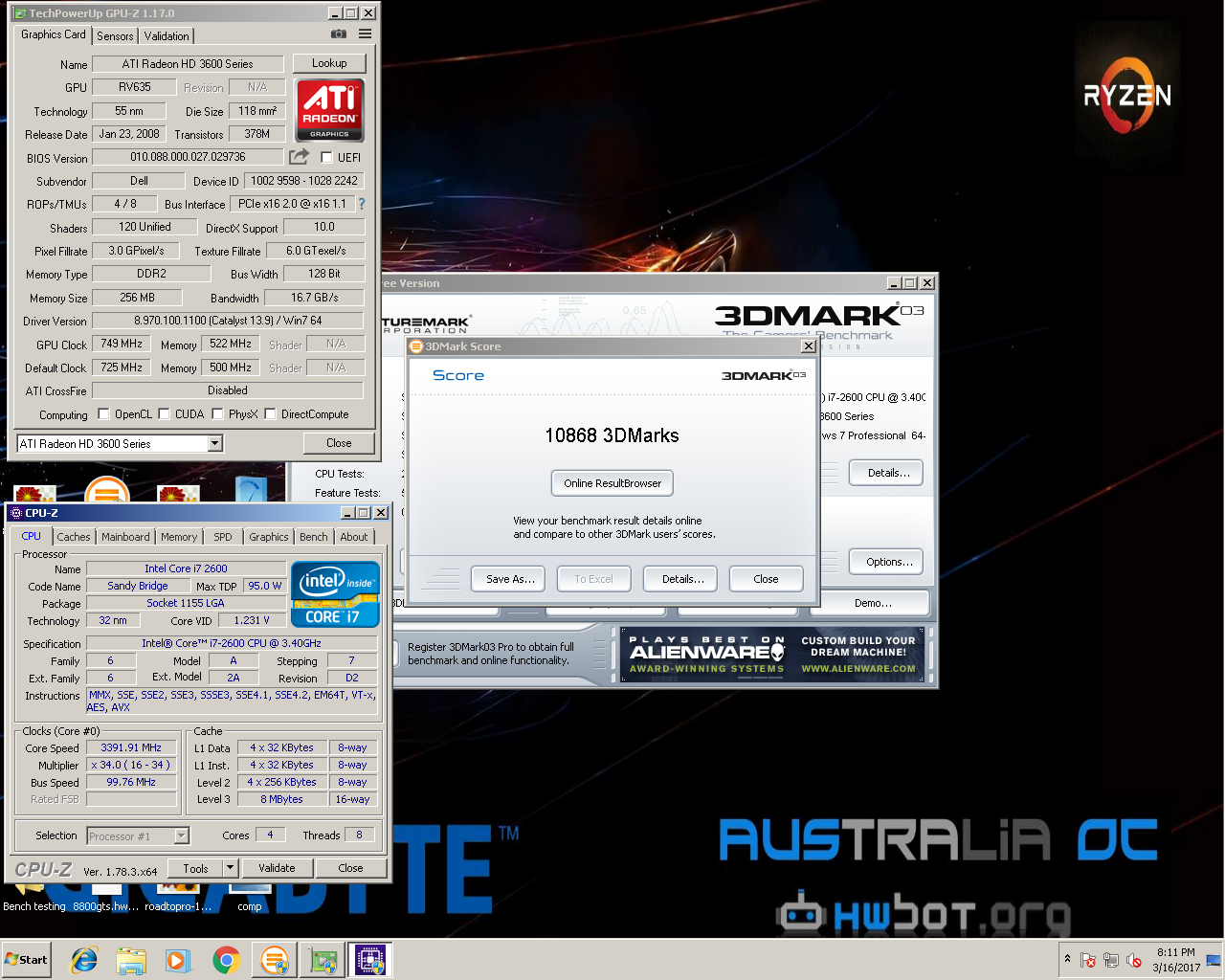Open the Windows Start menu
Viewport: 1225px width, 980px height.
coord(26,960)
